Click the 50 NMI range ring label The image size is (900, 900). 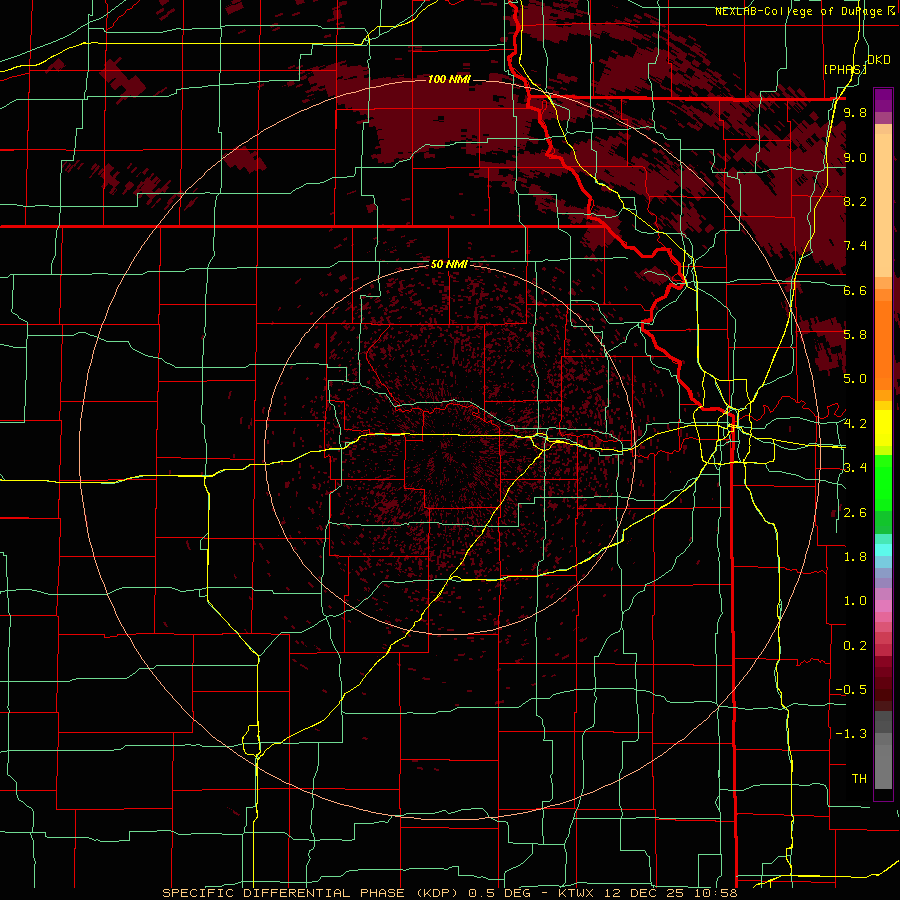[x=449, y=265]
